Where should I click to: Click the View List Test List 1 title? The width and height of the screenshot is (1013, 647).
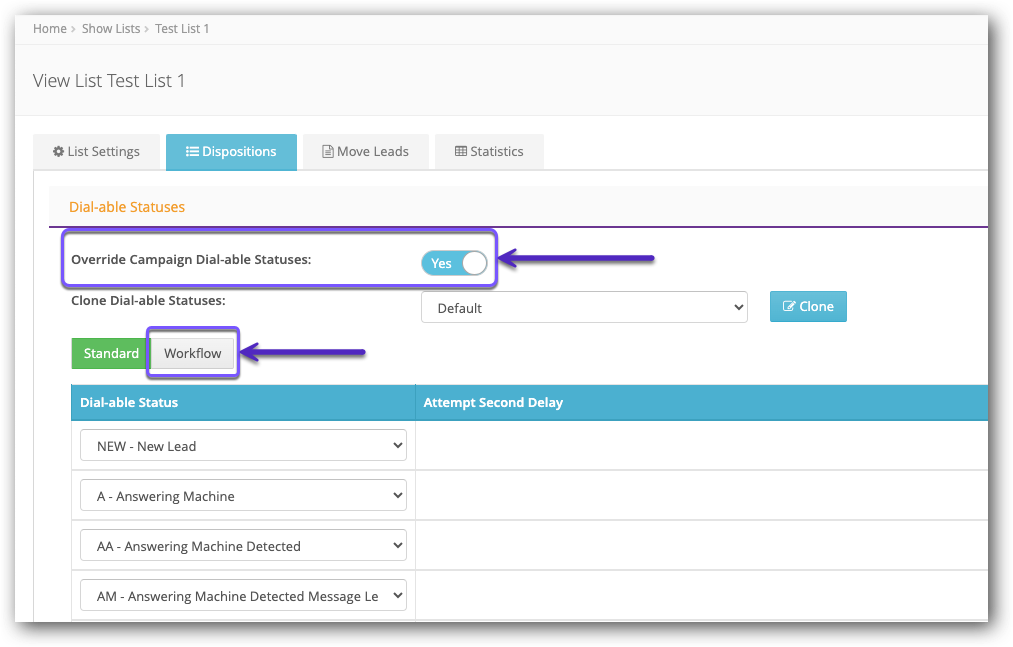pos(109,81)
